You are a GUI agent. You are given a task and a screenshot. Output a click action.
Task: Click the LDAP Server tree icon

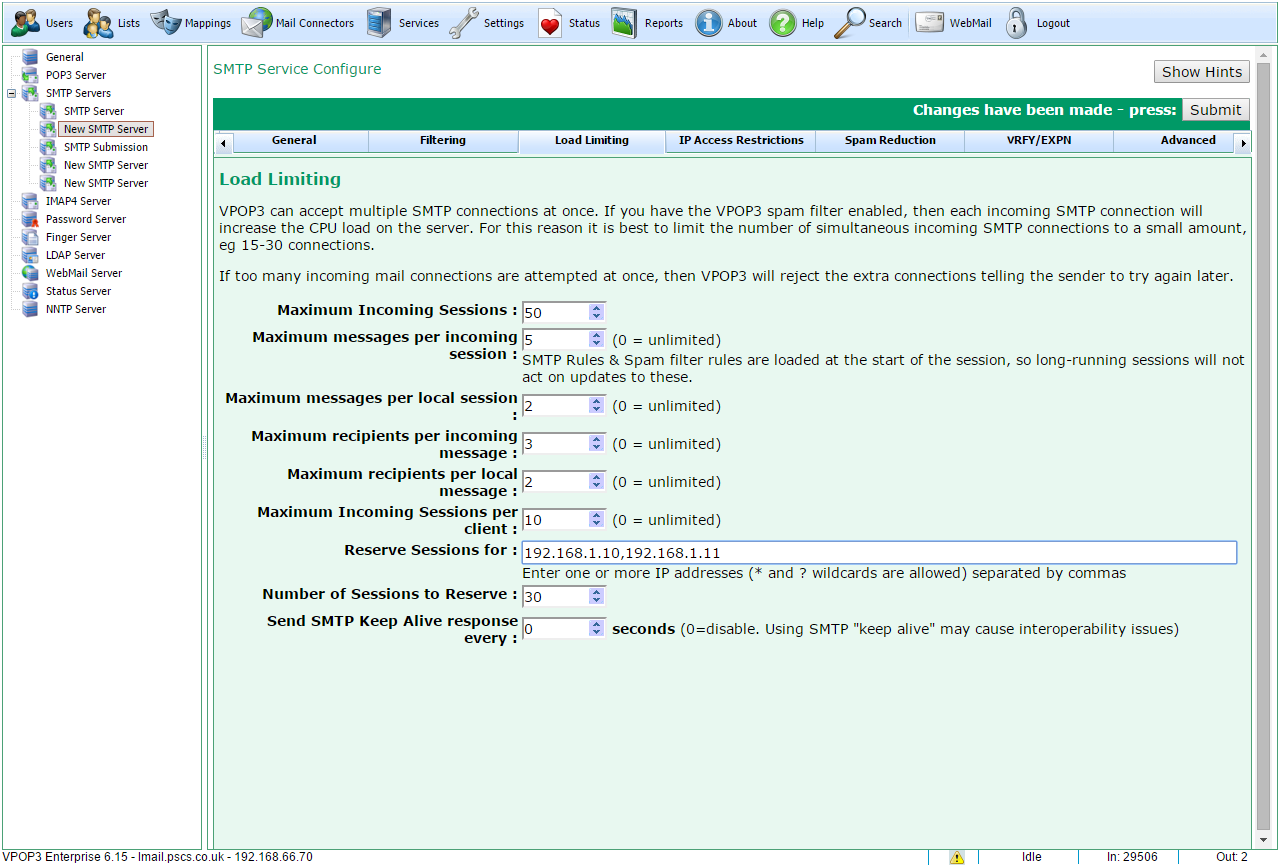30,255
